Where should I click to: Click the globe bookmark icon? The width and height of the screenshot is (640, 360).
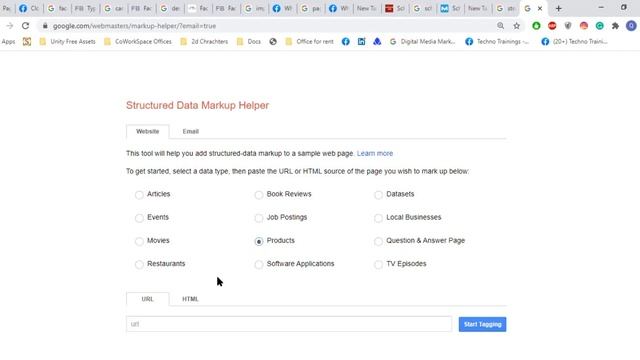pos(273,41)
